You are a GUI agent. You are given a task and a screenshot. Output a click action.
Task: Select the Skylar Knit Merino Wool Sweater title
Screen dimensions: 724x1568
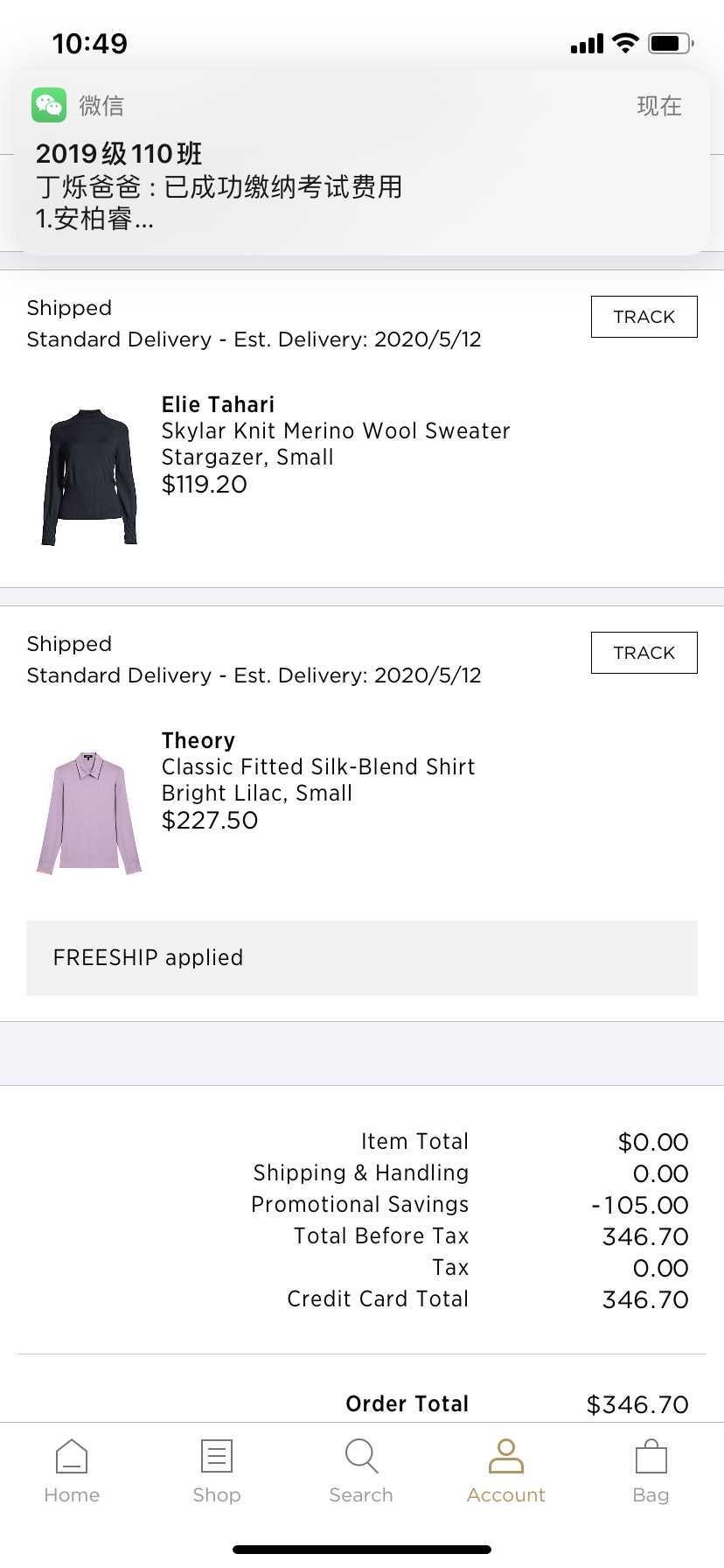point(336,430)
